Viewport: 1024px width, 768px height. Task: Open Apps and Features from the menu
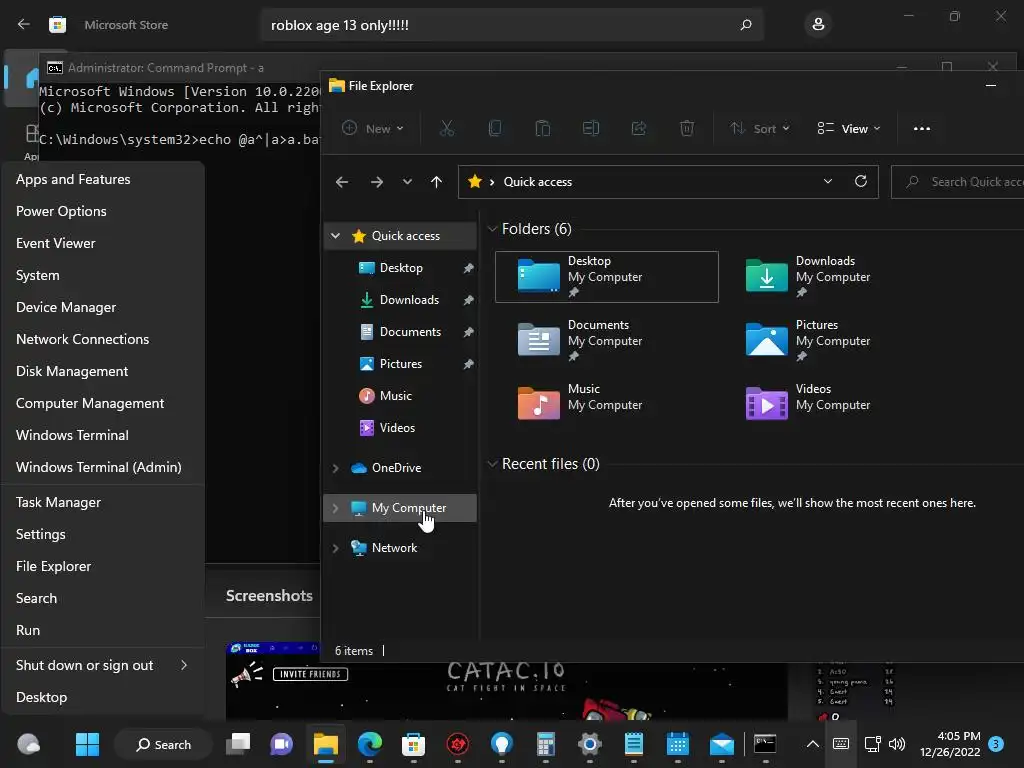coord(103,180)
